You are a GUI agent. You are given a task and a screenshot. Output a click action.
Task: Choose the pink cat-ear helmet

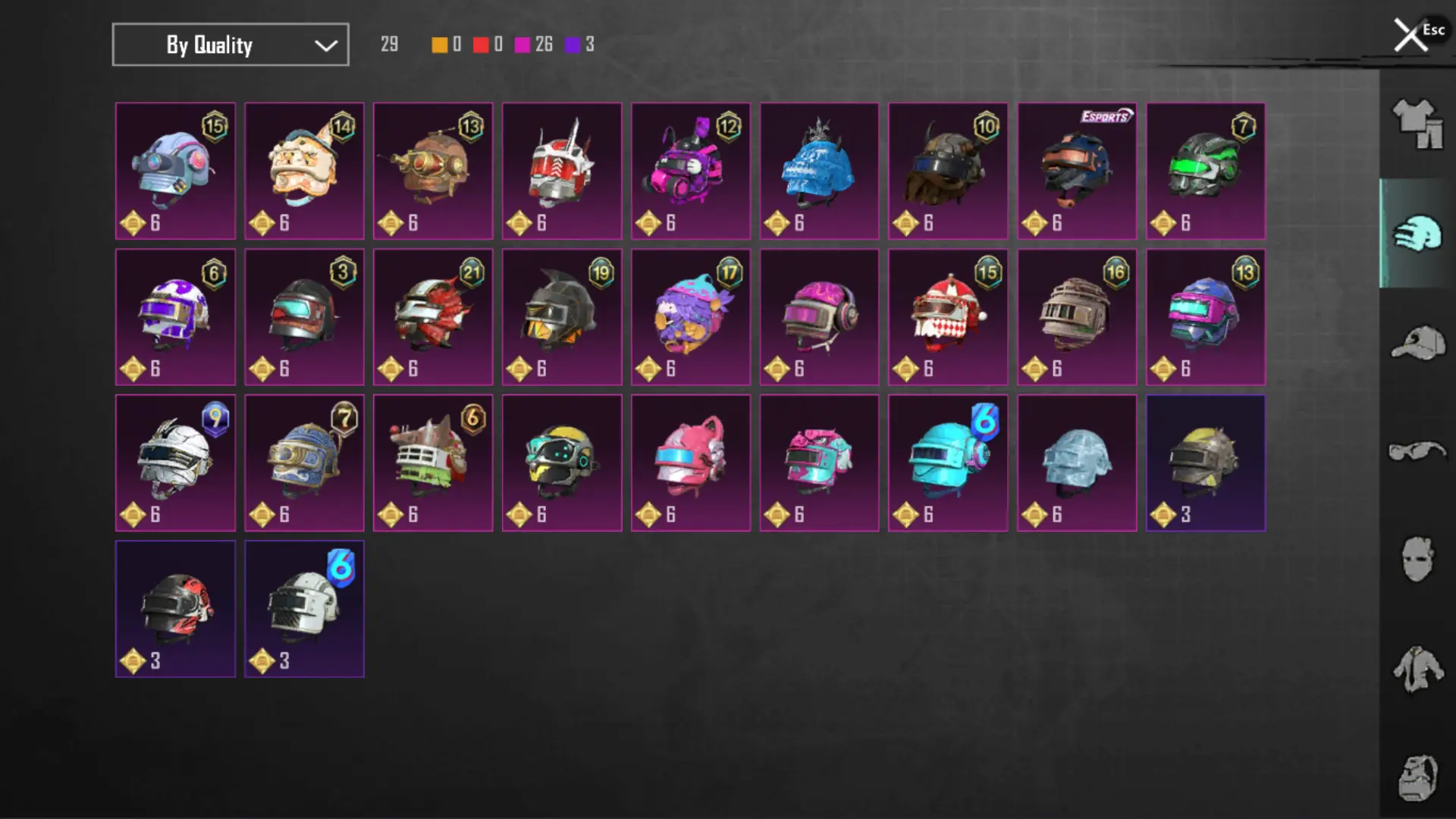coord(691,463)
